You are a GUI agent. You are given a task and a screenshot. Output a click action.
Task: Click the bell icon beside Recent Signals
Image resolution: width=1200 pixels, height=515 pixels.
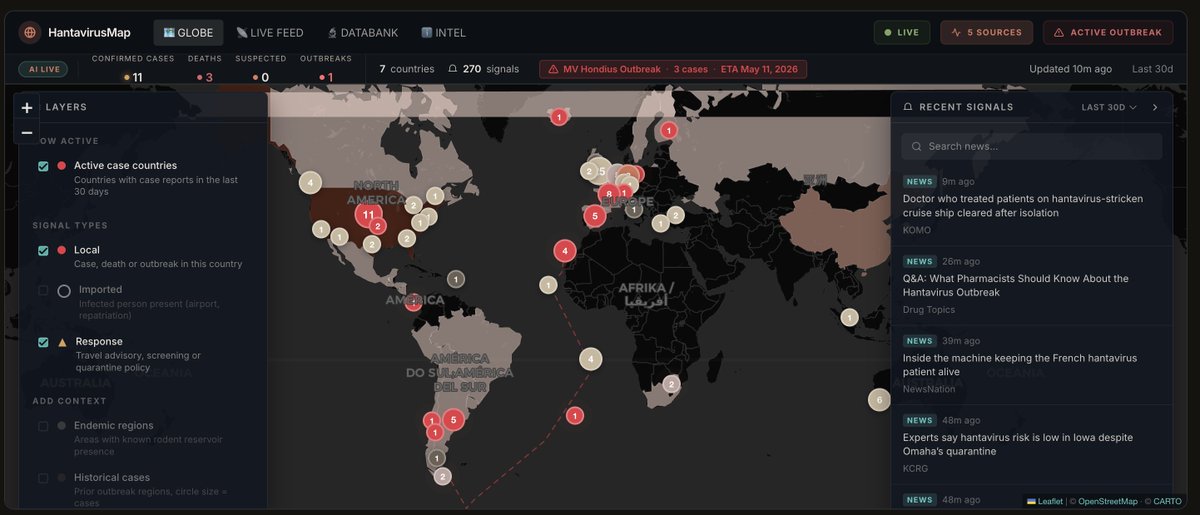click(908, 107)
